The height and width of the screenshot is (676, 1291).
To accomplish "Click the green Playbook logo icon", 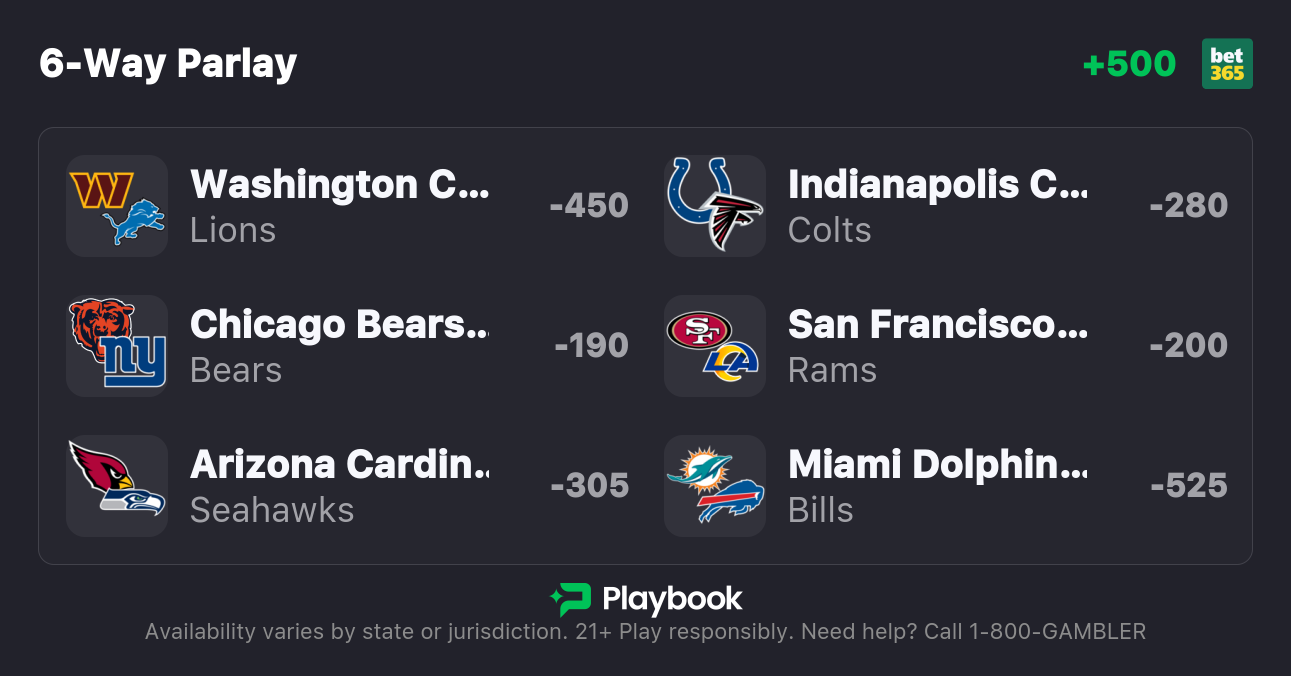I will pyautogui.click(x=570, y=599).
